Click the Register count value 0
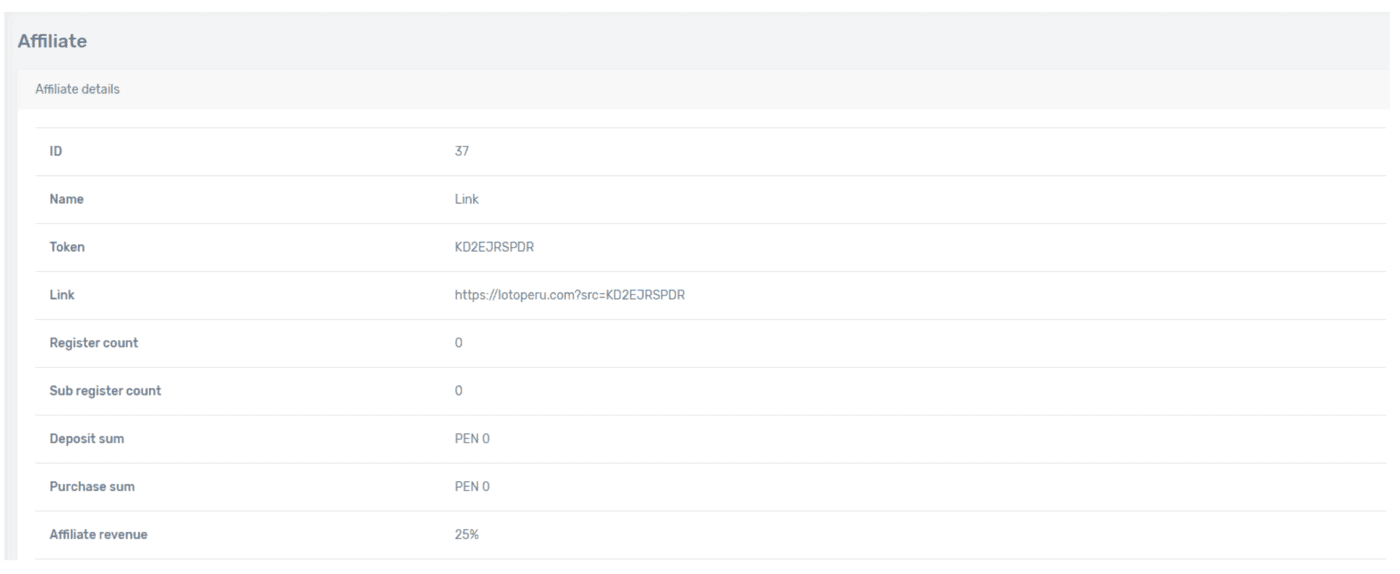1400x574 pixels. (x=459, y=343)
